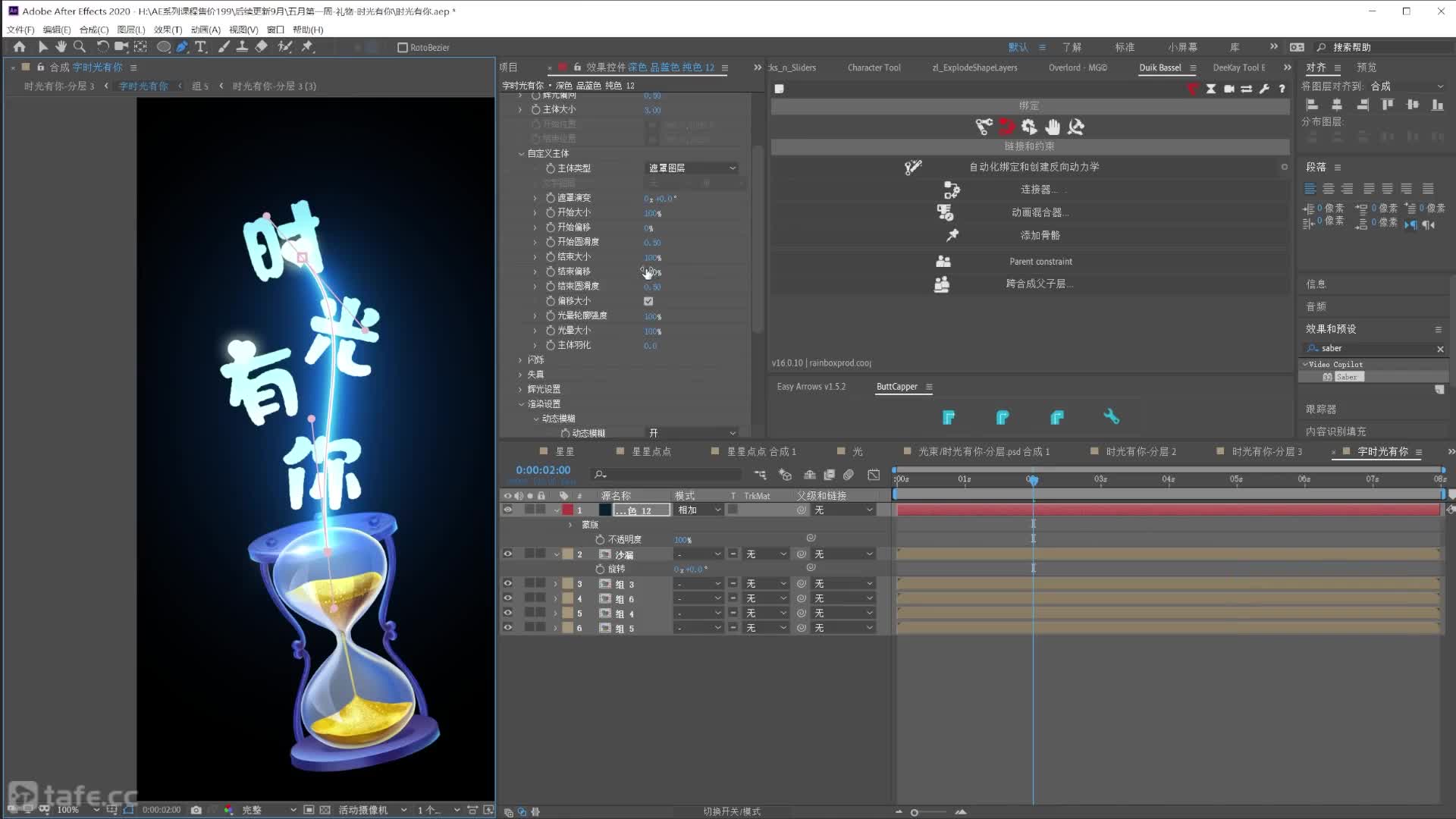Hide the 沙漏 layer eye toggle

pos(507,554)
